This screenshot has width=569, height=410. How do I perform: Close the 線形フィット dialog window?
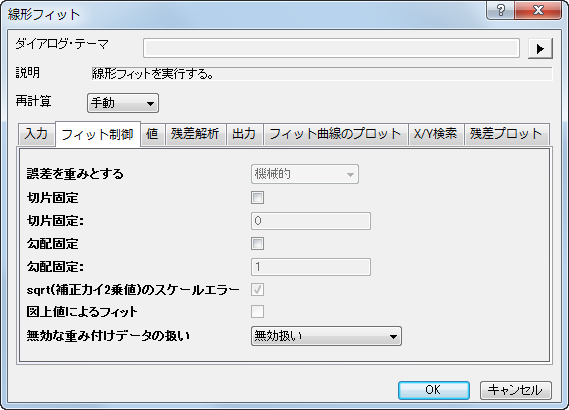pyautogui.click(x=538, y=10)
